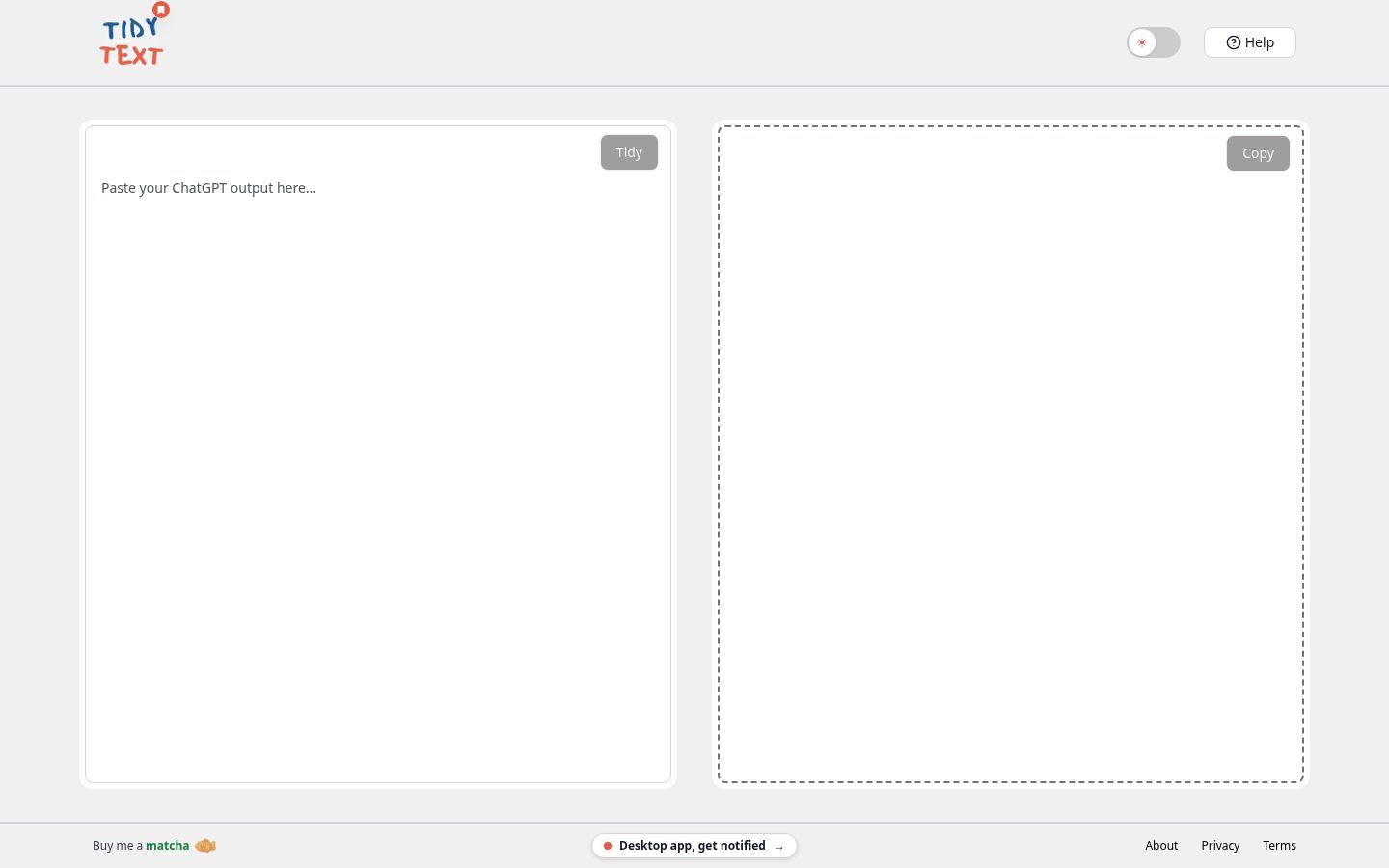Copy the tidied output
The height and width of the screenshot is (868, 1389).
(x=1258, y=153)
